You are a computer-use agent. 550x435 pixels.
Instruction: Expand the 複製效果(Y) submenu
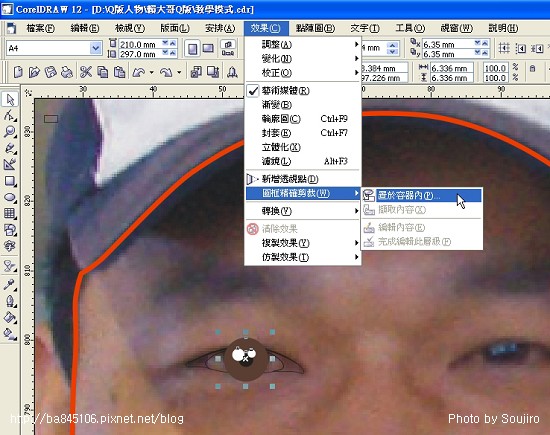(303, 243)
